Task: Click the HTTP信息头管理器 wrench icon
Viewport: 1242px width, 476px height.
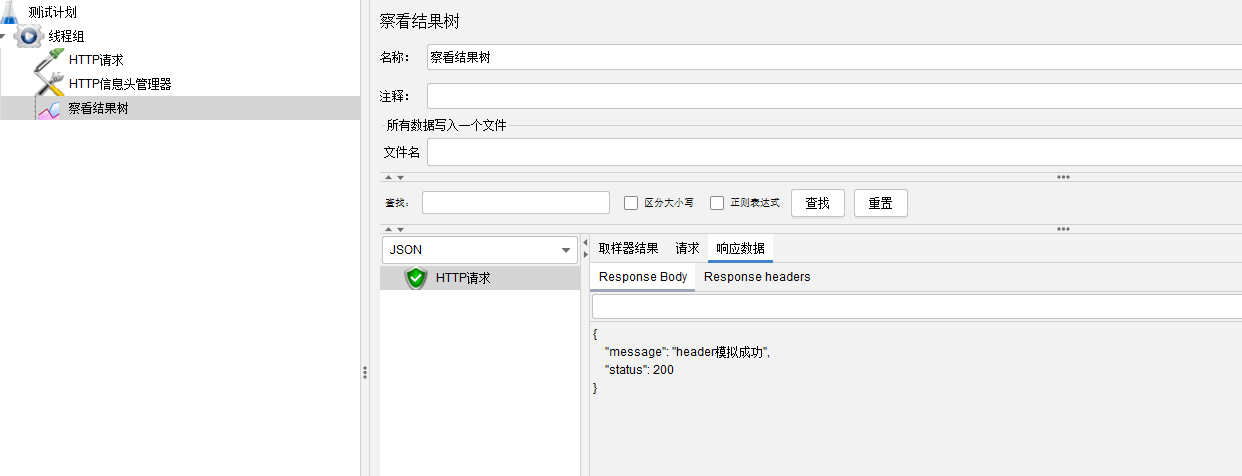Action: pos(49,84)
